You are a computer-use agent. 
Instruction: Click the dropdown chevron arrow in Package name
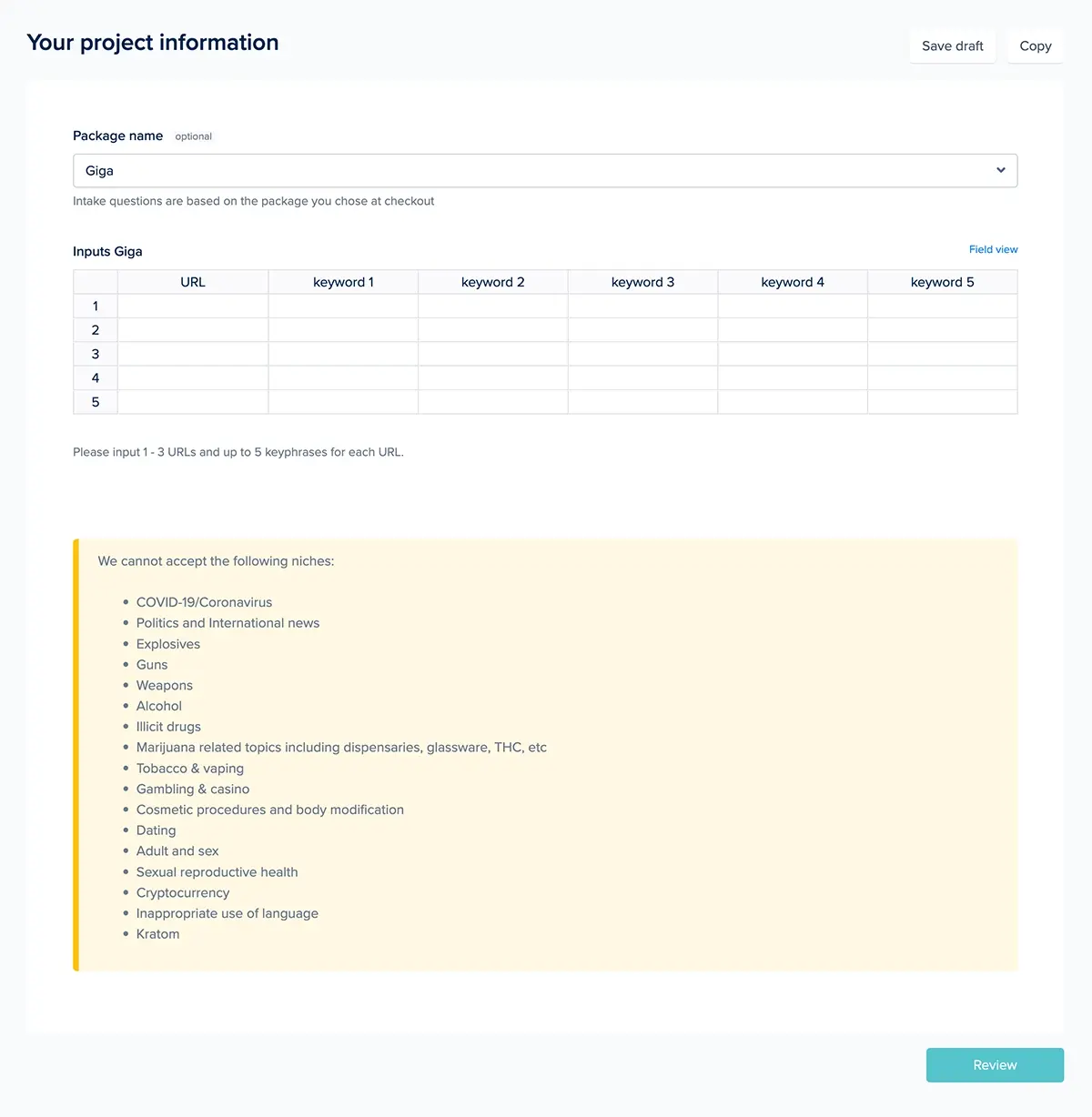click(x=1001, y=170)
